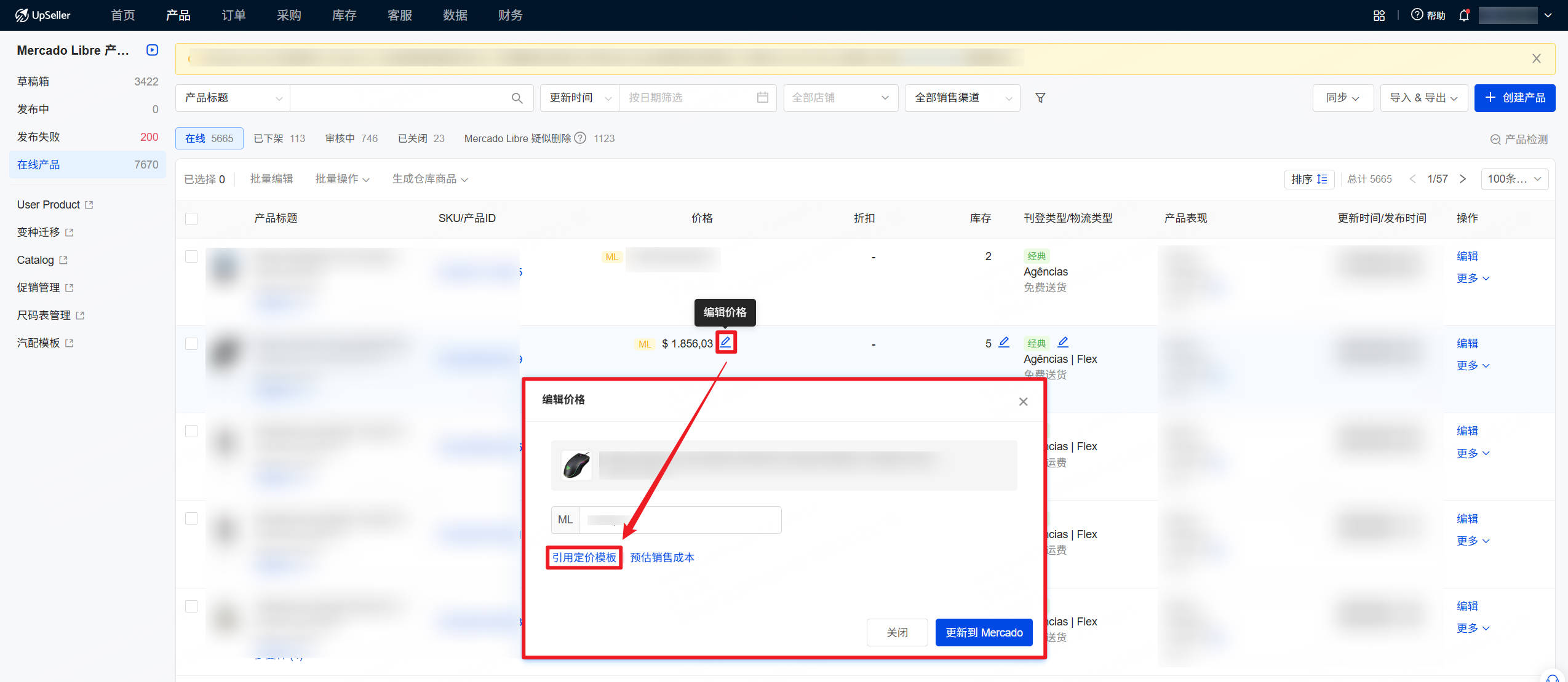The height and width of the screenshot is (682, 1568).
Task: Select 草稿箱 in the sidebar
Action: (87, 82)
